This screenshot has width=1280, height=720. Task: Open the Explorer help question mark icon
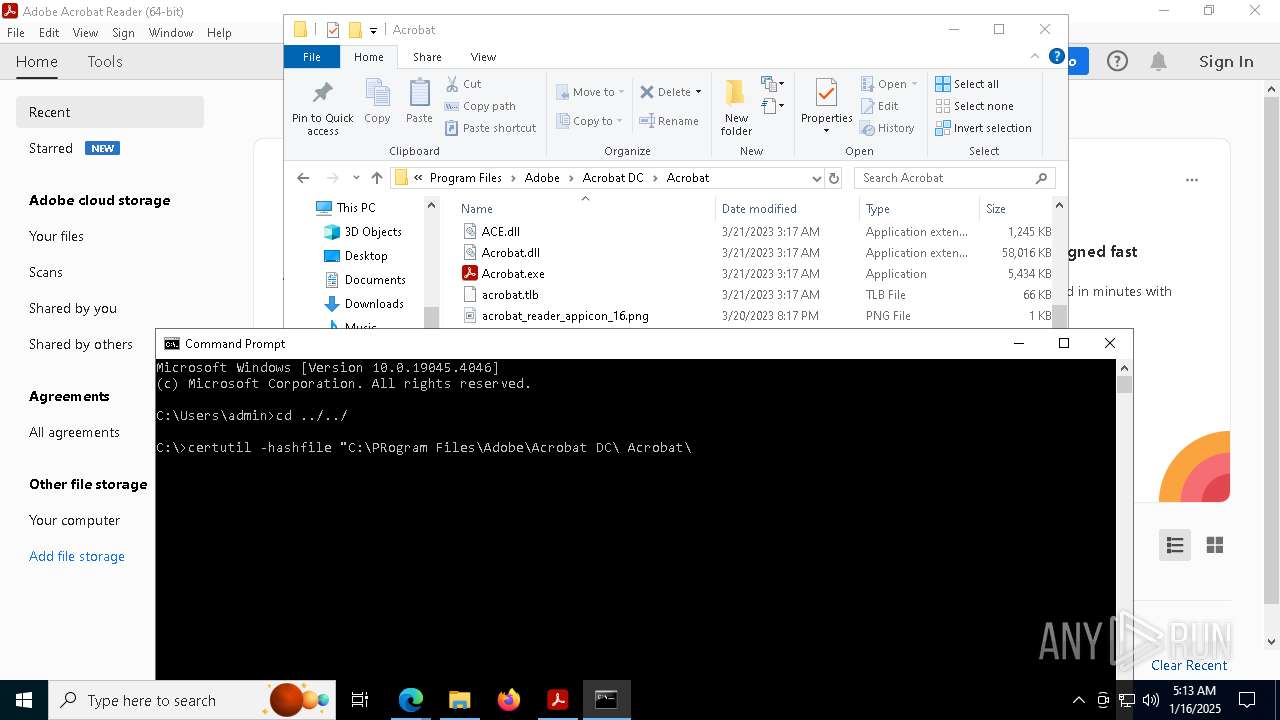pyautogui.click(x=1056, y=56)
